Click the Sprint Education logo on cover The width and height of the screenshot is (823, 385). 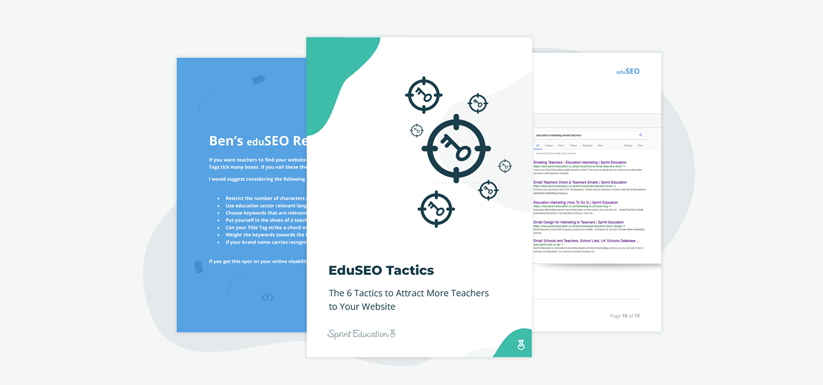click(361, 333)
